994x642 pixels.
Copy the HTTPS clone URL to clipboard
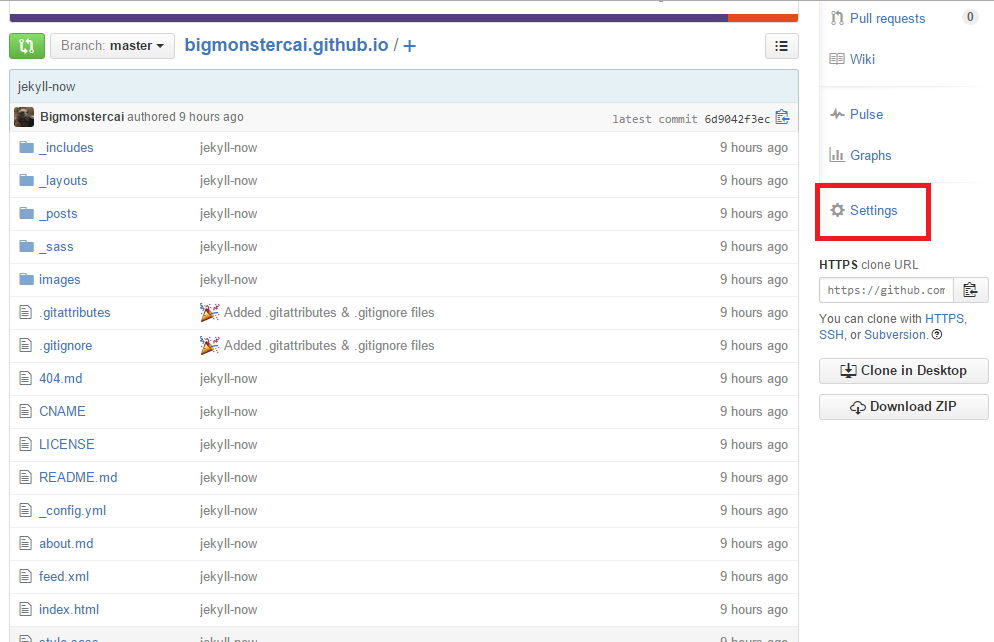coord(969,290)
